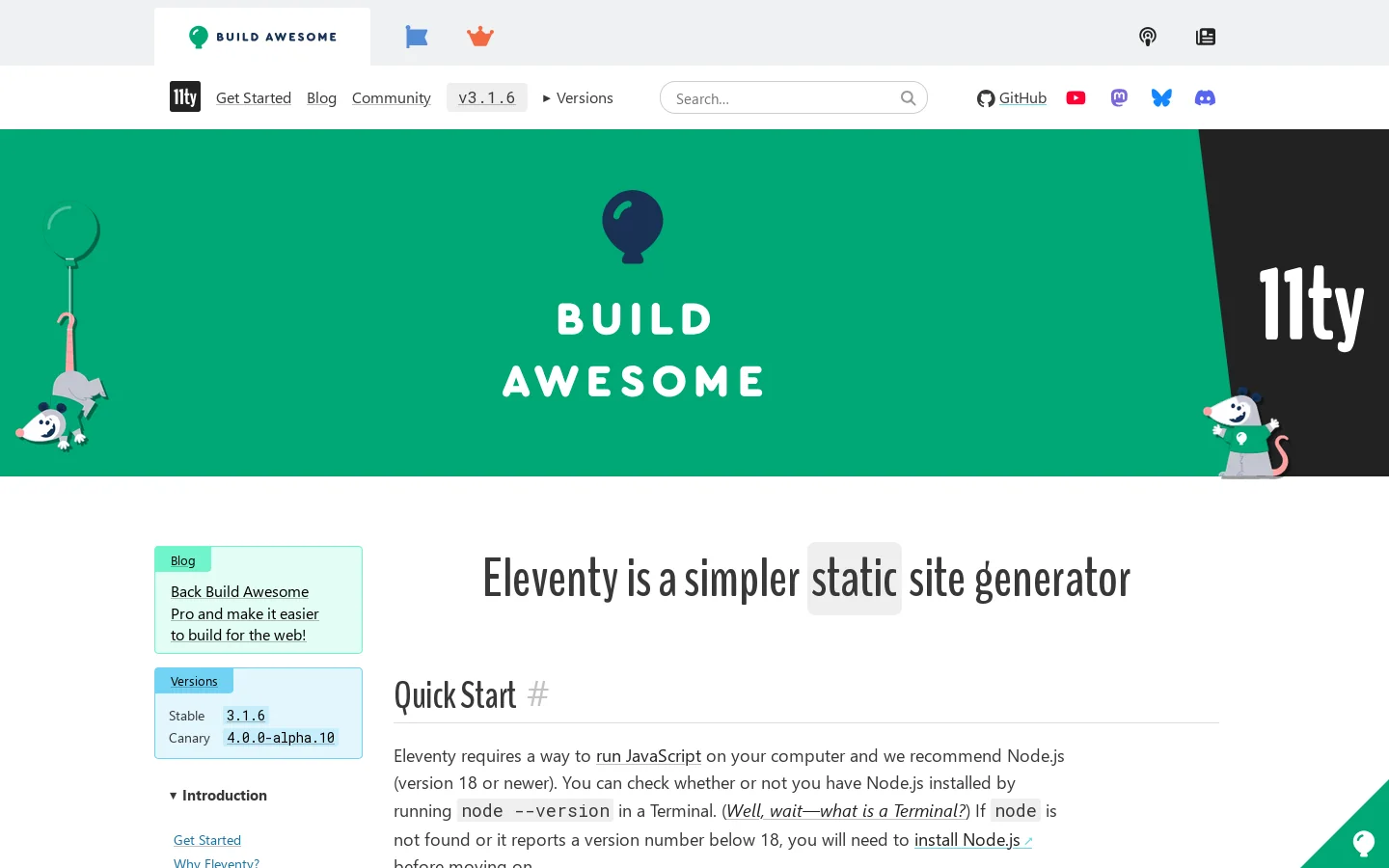Open the Bluesky butterfly icon link
Screen dimensions: 1389x868
coord(1161,98)
